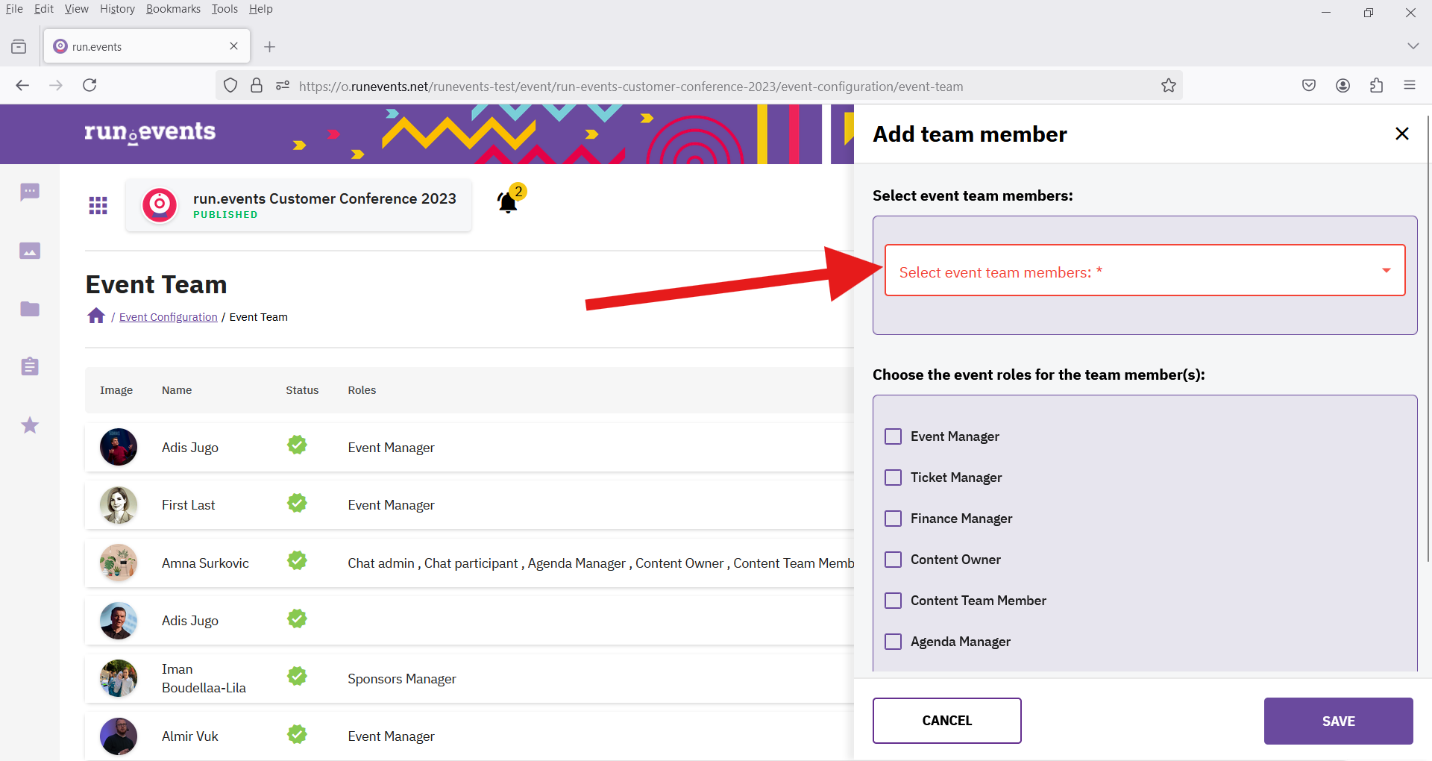Select the Iman Boudellaa-Lila name
The height and width of the screenshot is (761, 1432).
tap(204, 678)
